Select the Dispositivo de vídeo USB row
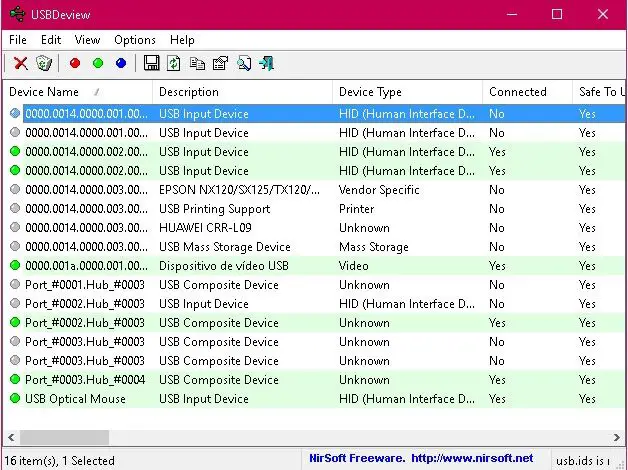Screen dimensions: 628x470 pyautogui.click(x=314, y=265)
